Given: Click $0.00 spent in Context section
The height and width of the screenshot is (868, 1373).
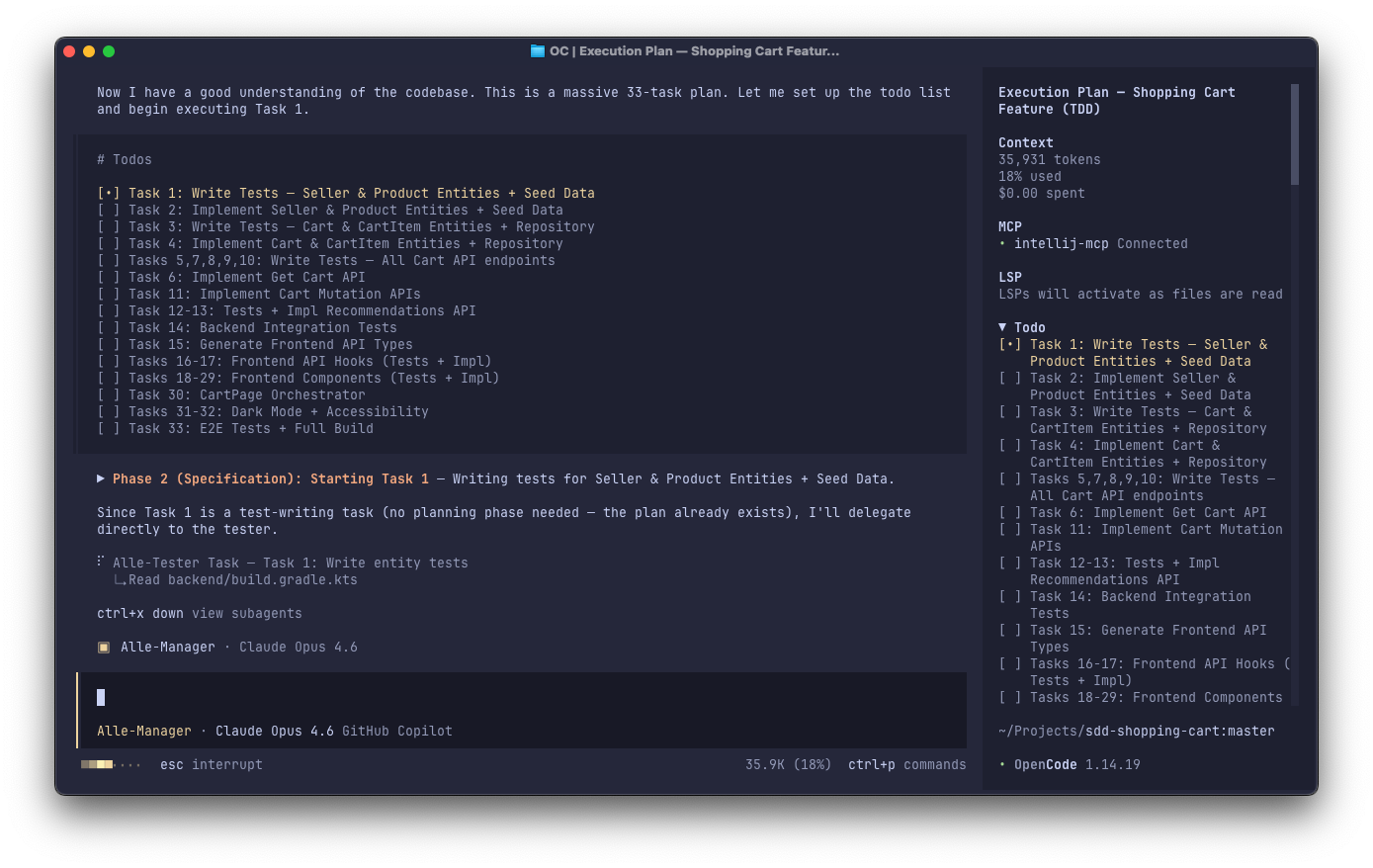Looking at the screenshot, I should 1042,194.
